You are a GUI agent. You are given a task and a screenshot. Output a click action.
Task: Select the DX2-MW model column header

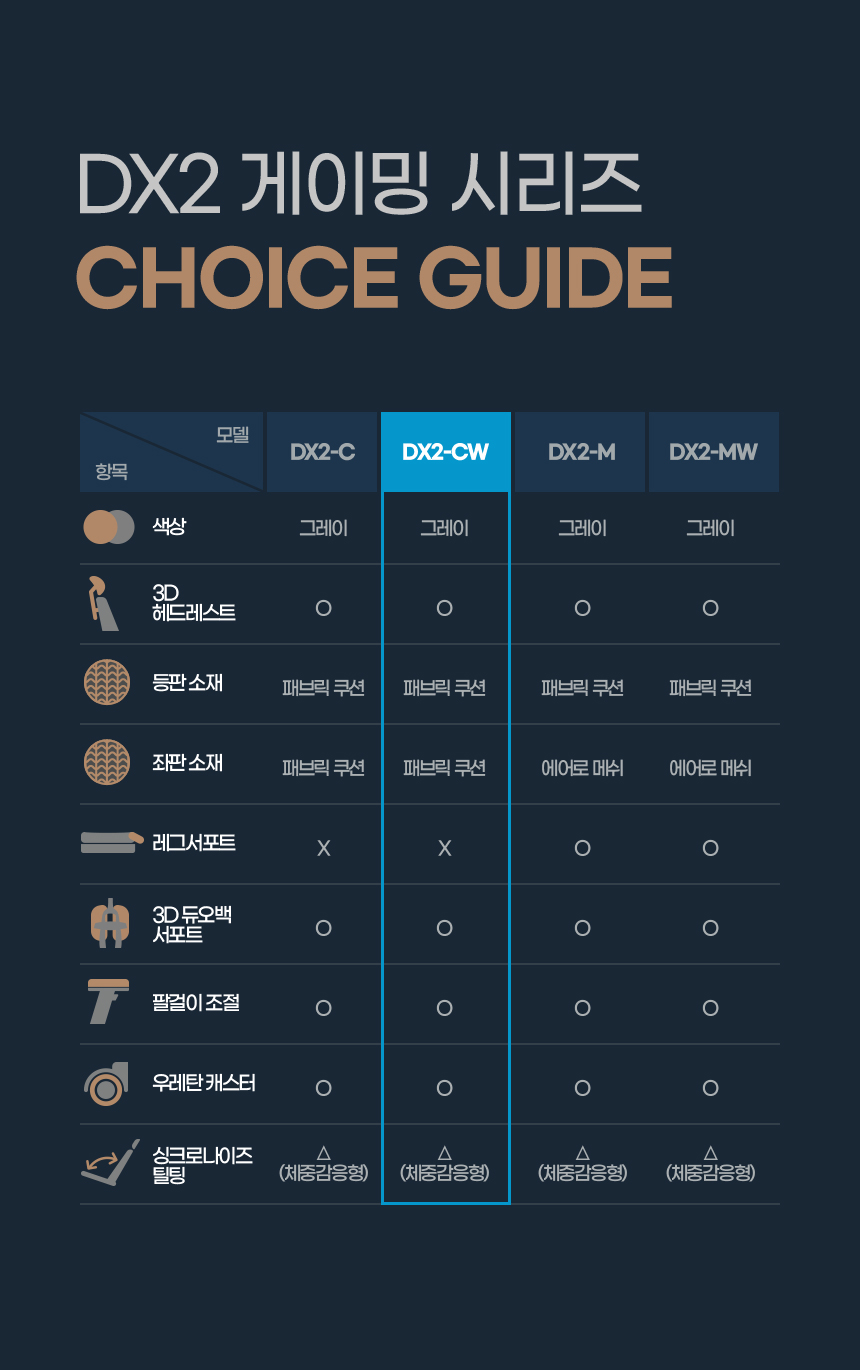pyautogui.click(x=713, y=452)
